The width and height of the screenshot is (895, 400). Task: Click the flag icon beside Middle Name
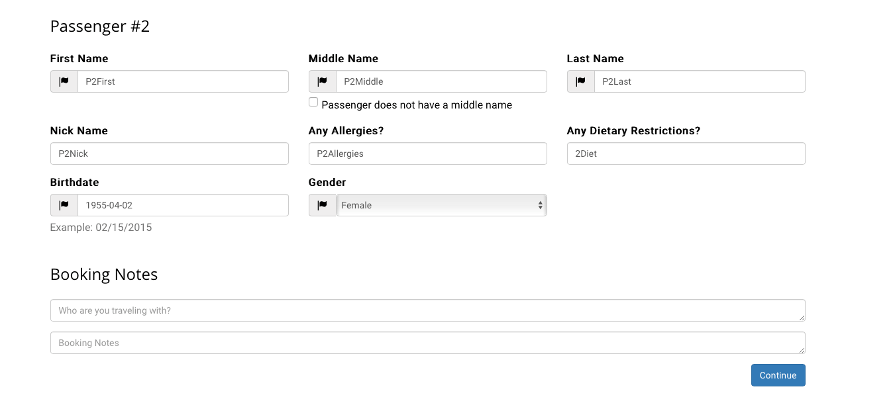pyautogui.click(x=322, y=82)
